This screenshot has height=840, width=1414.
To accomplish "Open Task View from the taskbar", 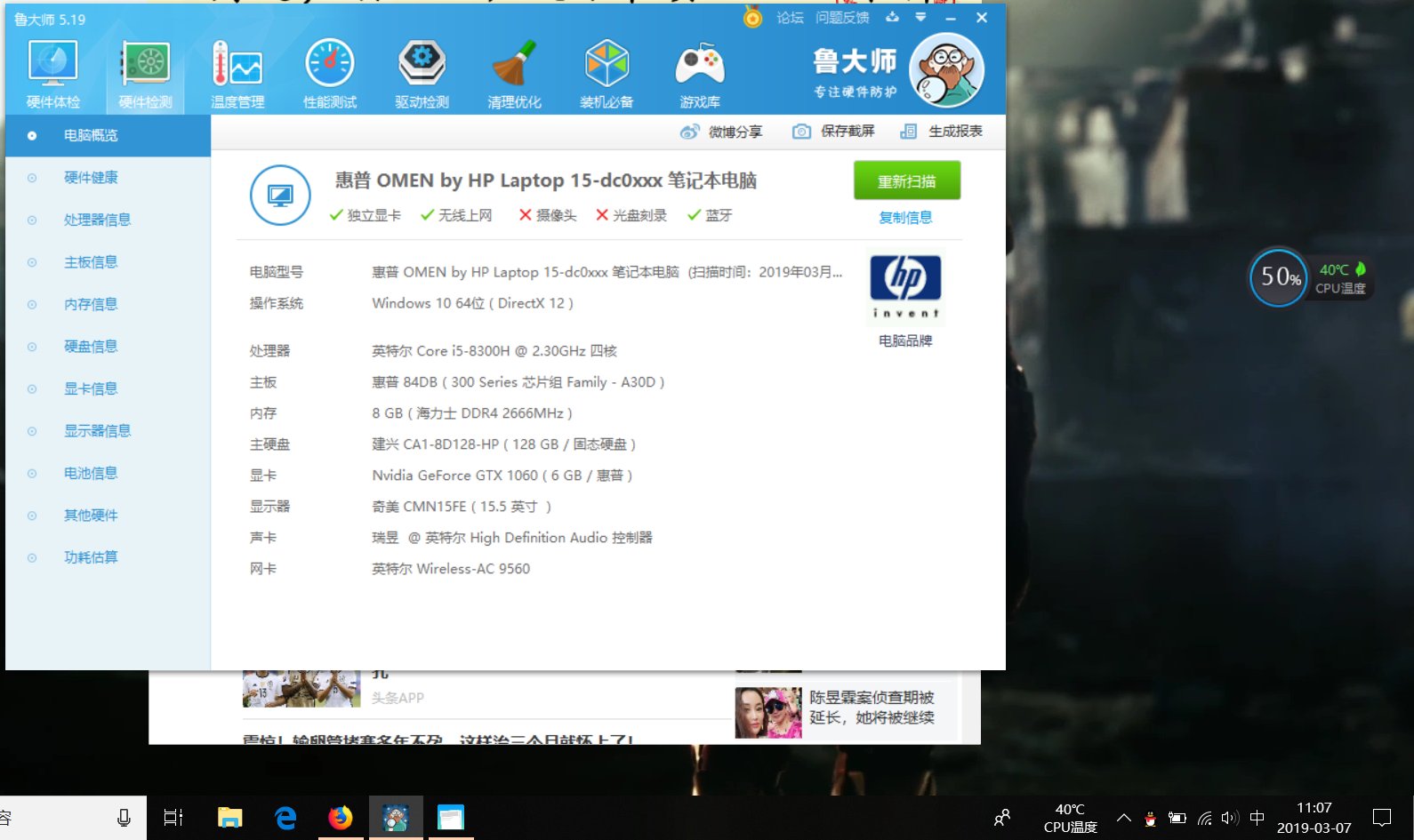I will coord(173,818).
